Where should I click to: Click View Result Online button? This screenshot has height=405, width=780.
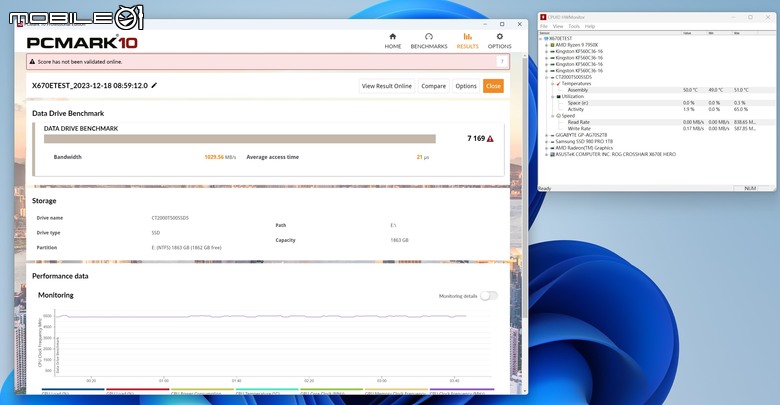pyautogui.click(x=387, y=86)
